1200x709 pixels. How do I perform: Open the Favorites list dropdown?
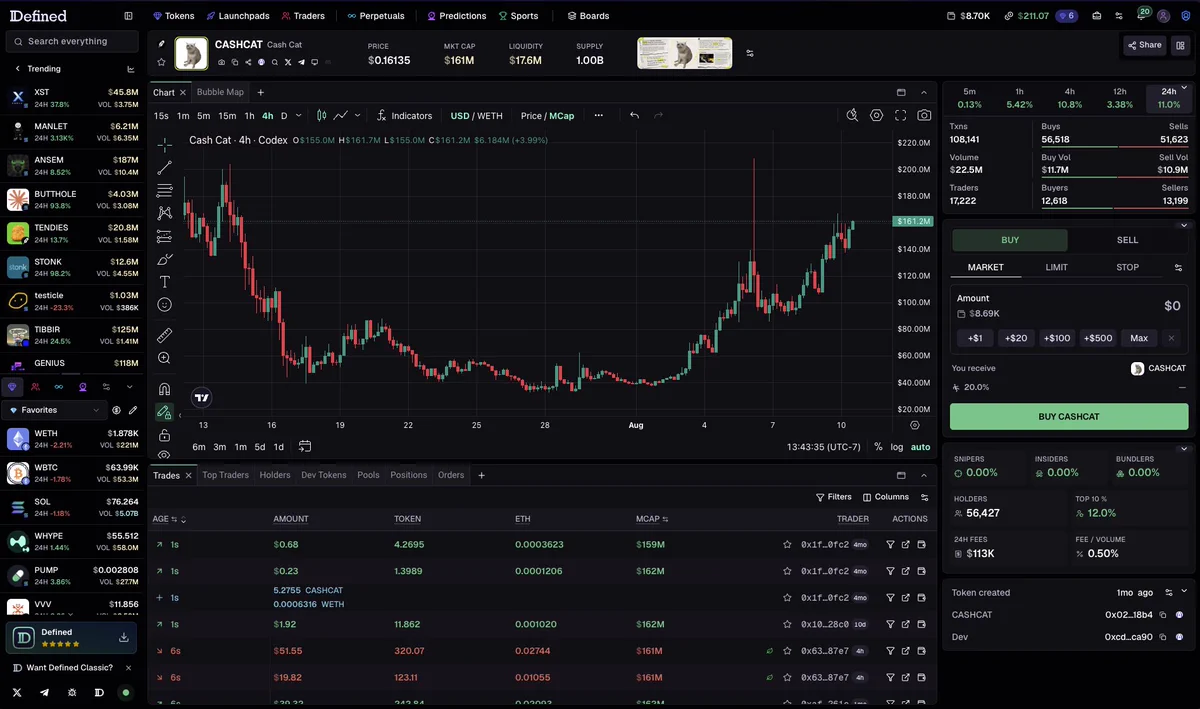tap(54, 410)
